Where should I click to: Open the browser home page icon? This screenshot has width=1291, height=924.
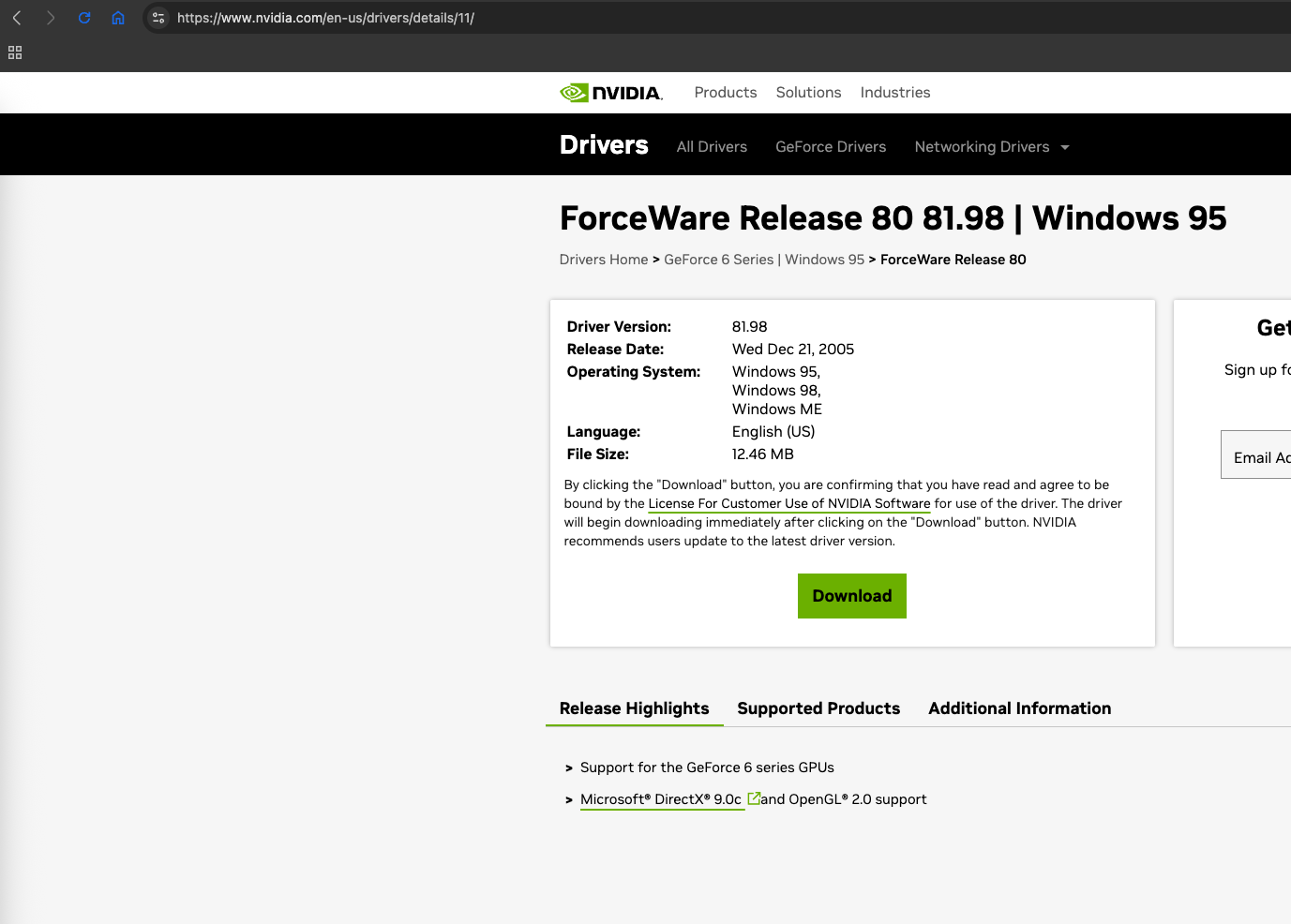[118, 18]
